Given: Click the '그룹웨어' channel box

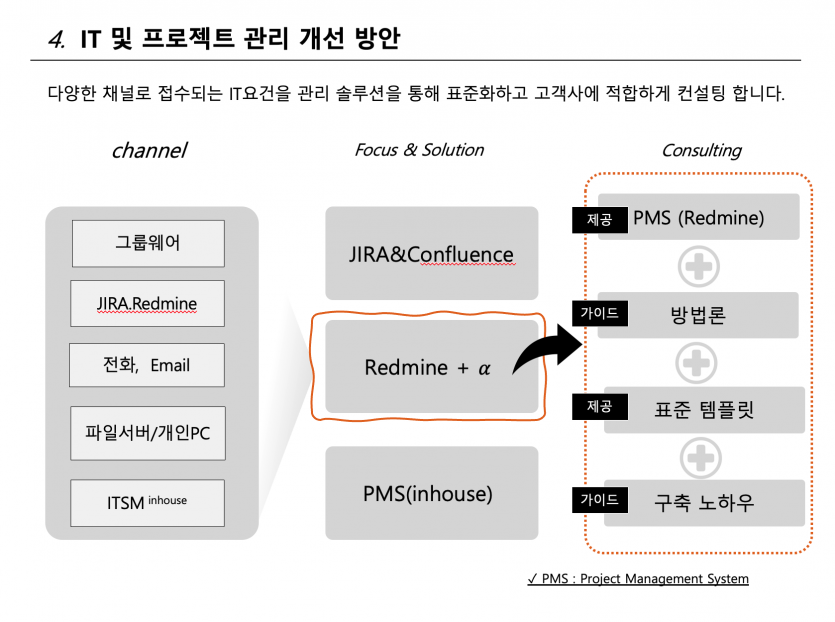Looking at the screenshot, I should [148, 243].
